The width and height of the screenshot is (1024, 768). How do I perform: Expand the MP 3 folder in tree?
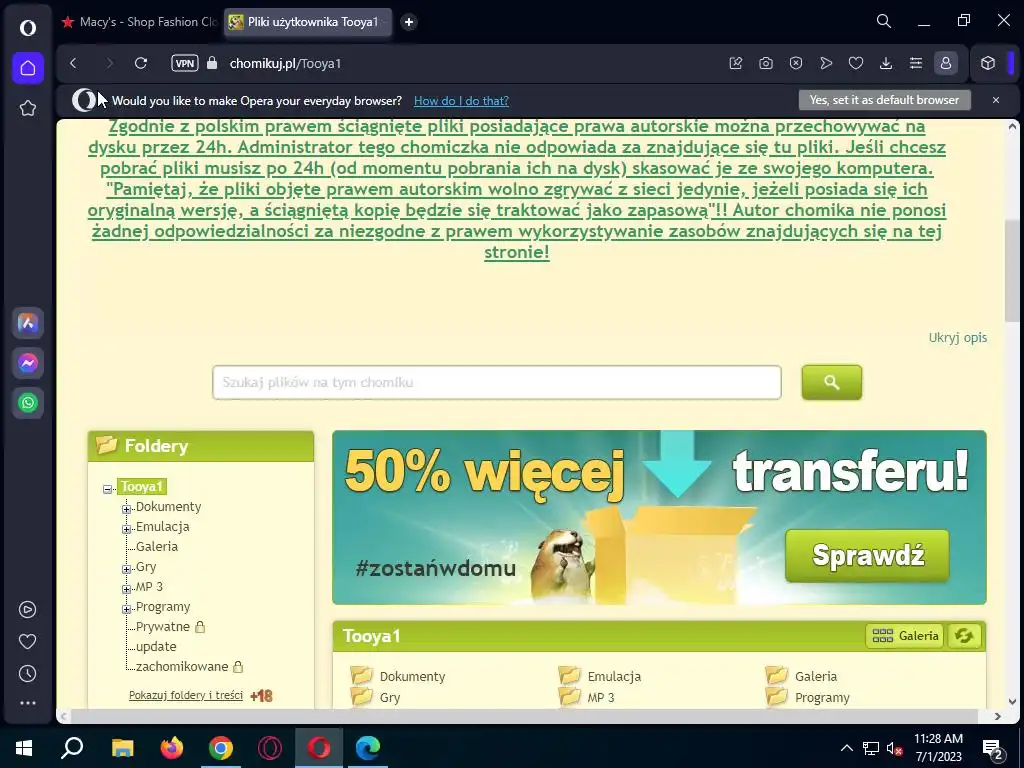(x=127, y=589)
